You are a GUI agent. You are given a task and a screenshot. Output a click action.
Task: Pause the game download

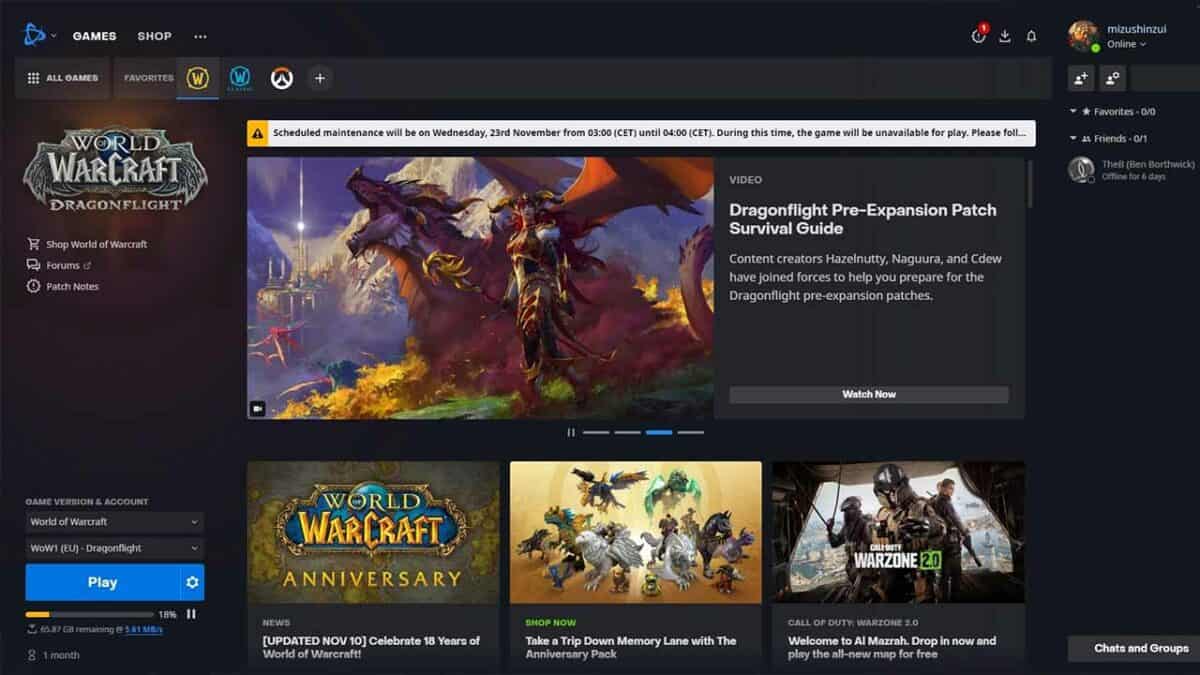(x=191, y=614)
